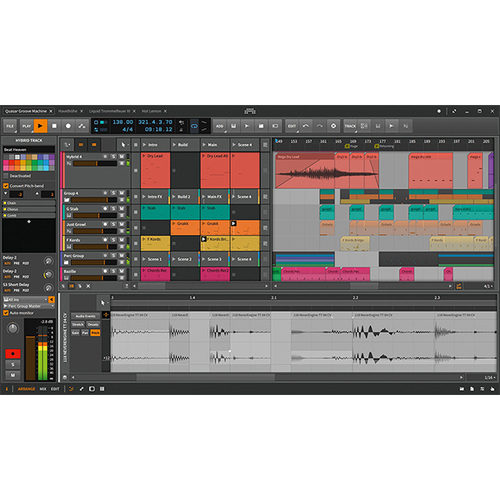Click the red record arm button in the inspector
This screenshot has width=500, height=500.
13,353
